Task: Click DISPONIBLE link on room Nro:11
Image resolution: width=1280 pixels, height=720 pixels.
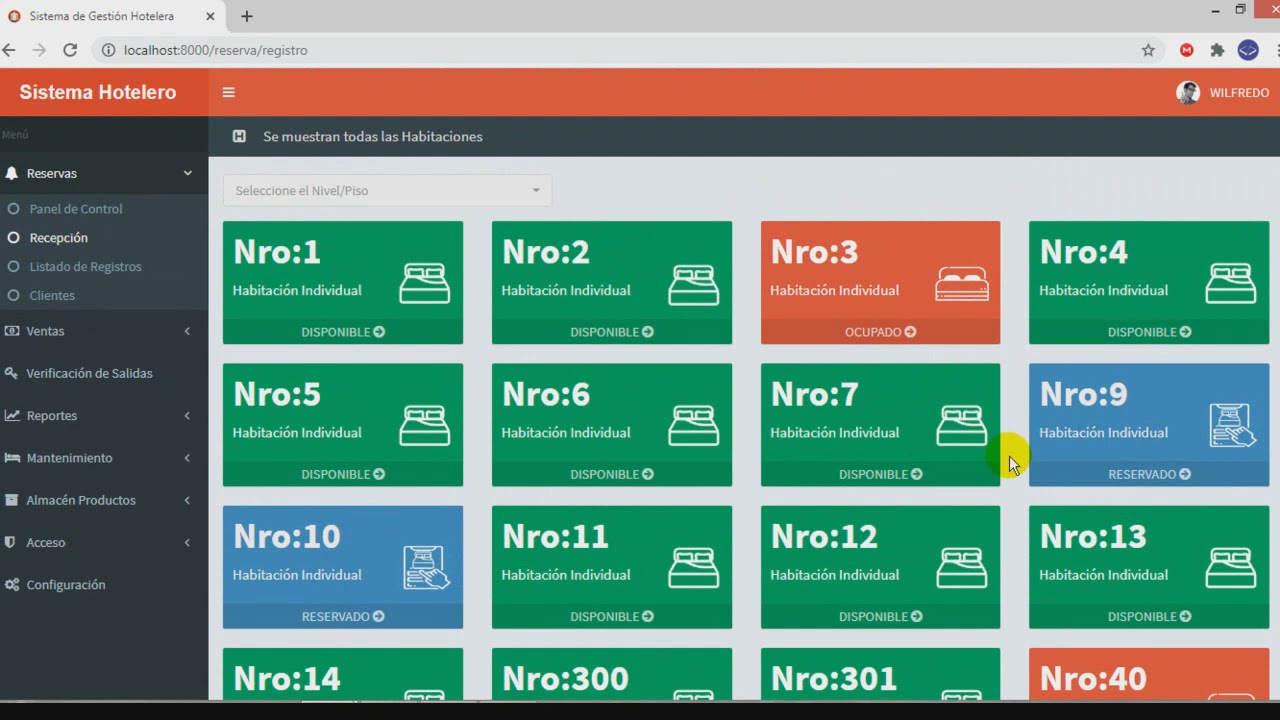Action: 612,616
